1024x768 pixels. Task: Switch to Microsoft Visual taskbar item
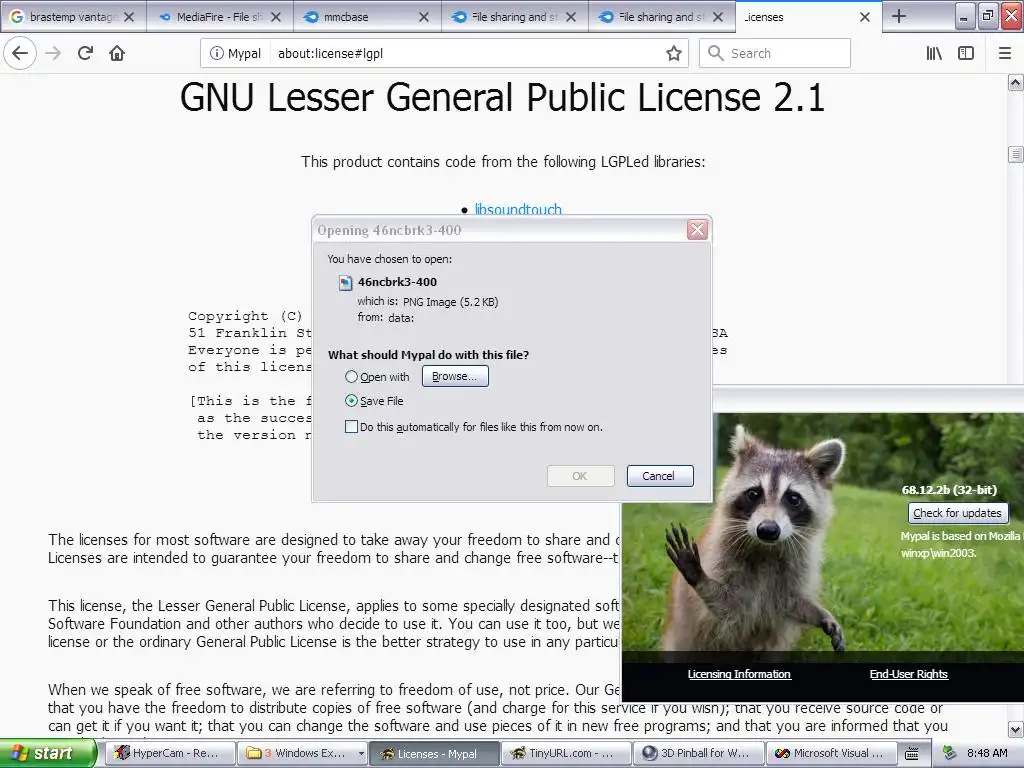click(x=829, y=753)
